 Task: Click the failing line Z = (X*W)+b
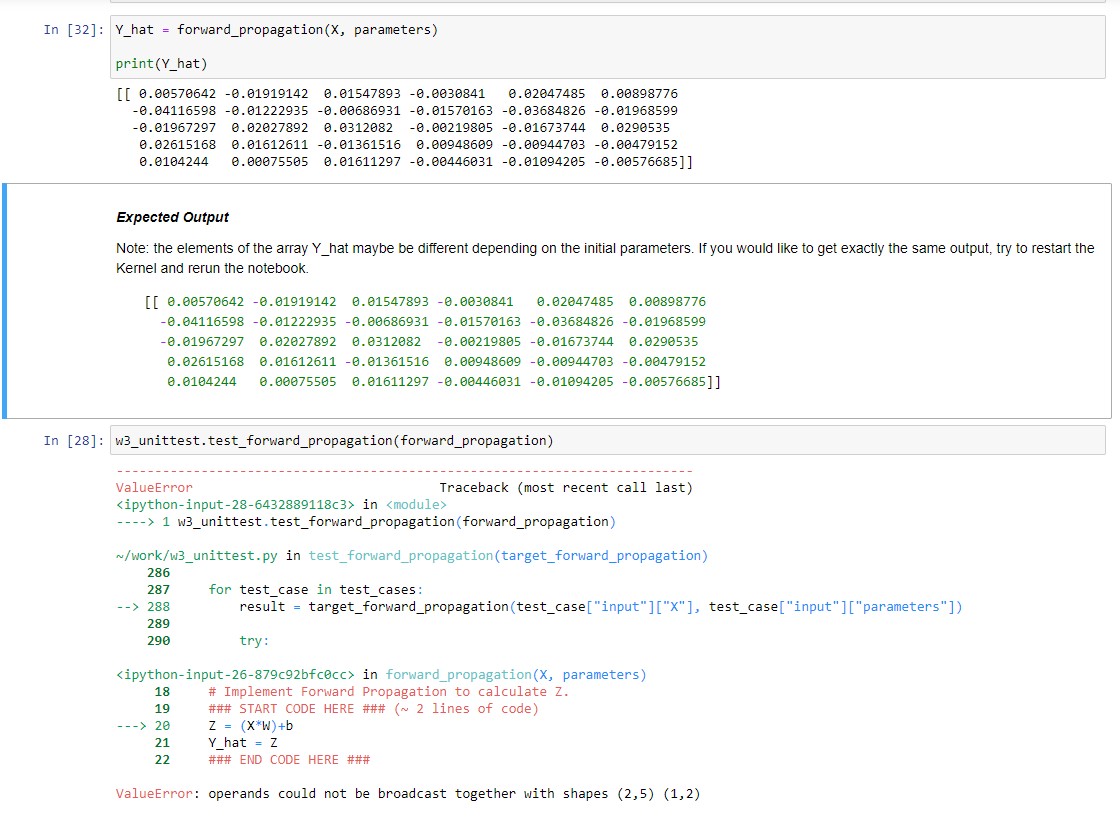pos(251,726)
